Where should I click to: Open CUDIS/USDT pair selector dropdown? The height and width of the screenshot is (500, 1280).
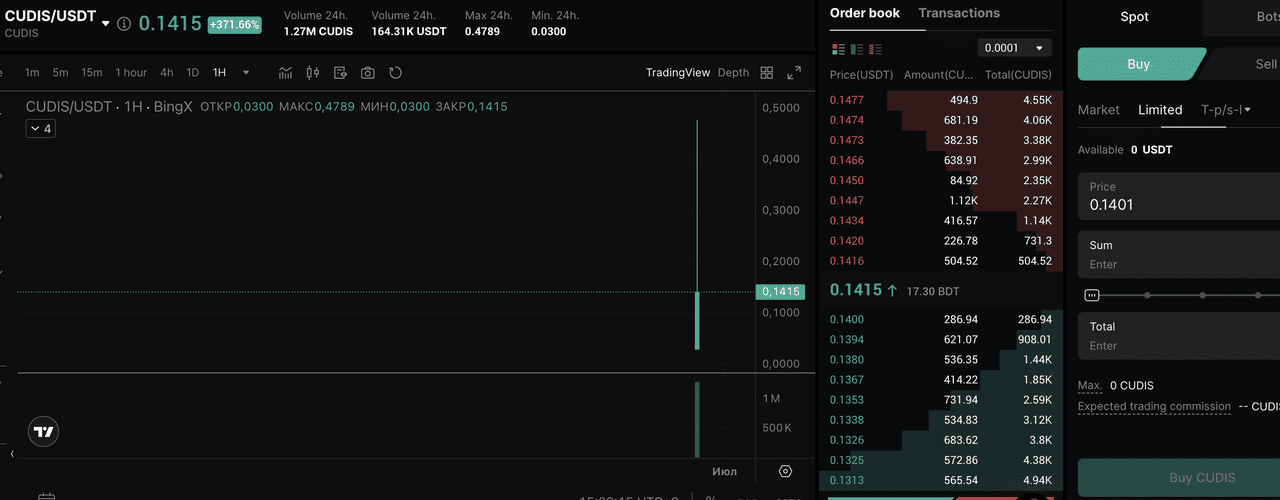(106, 24)
